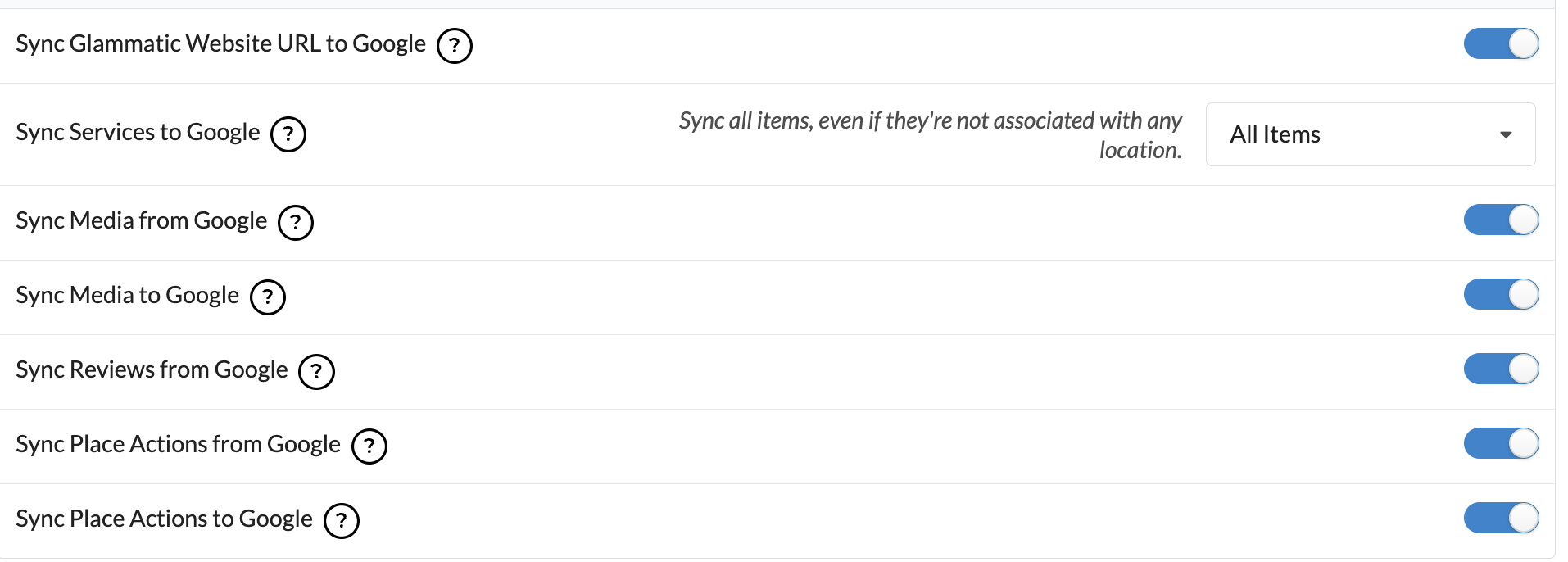
Task: Disable Sync Place Actions from Google toggle
Action: point(1501,444)
